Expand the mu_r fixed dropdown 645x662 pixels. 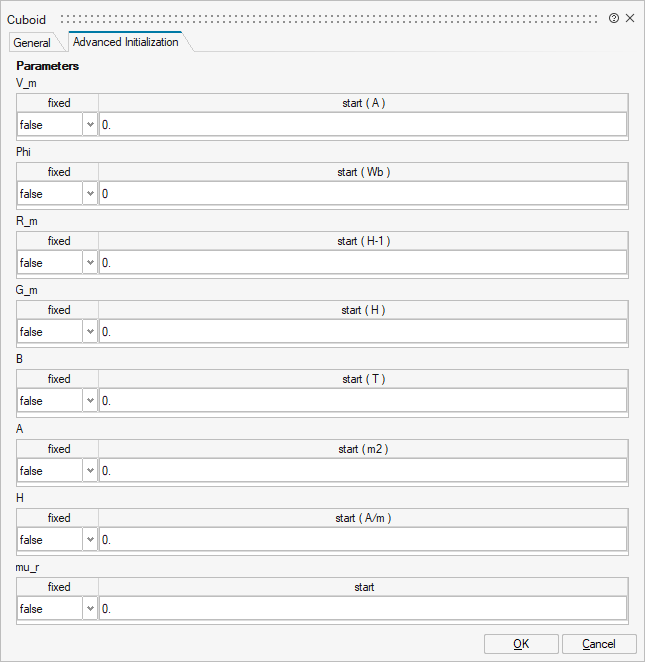pyautogui.click(x=90, y=609)
